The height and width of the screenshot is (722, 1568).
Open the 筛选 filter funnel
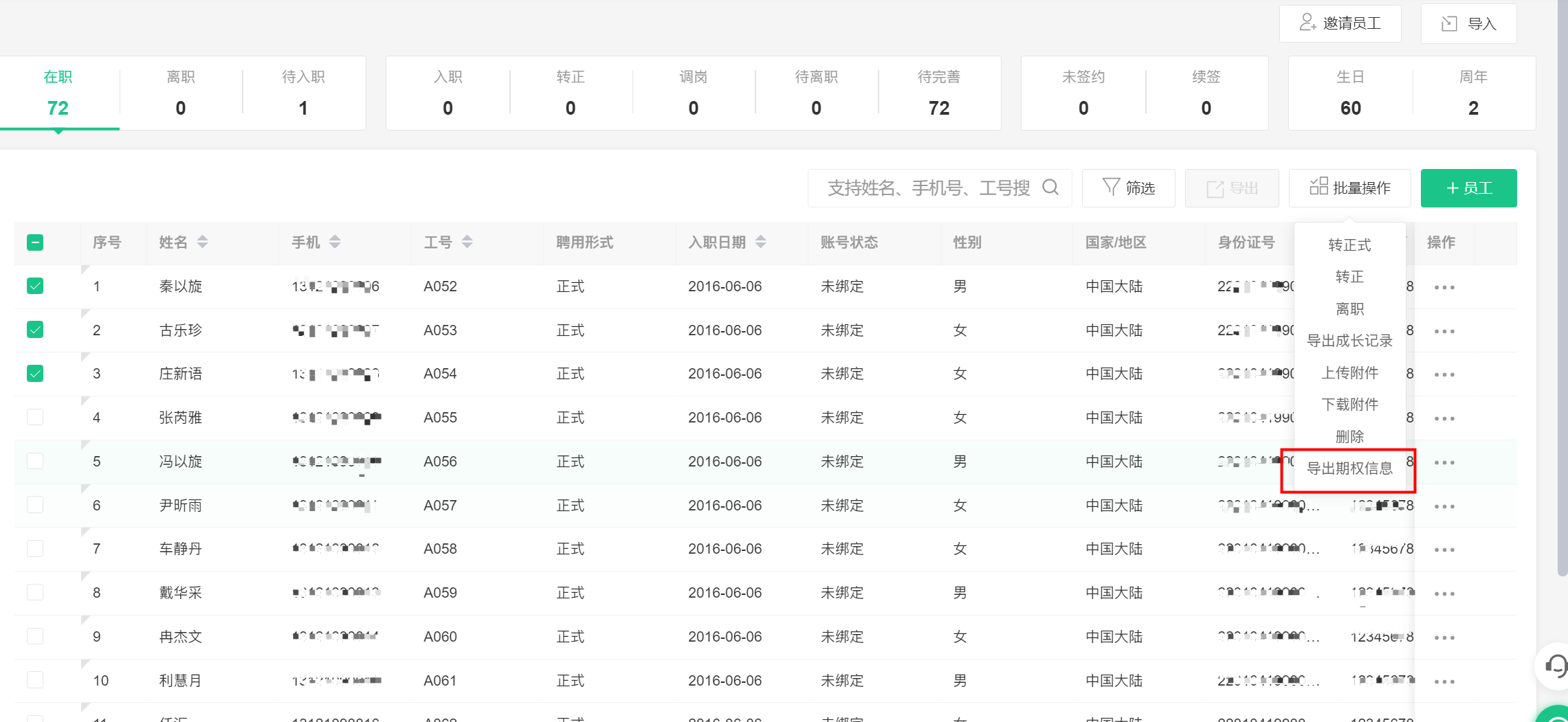pyautogui.click(x=1128, y=188)
